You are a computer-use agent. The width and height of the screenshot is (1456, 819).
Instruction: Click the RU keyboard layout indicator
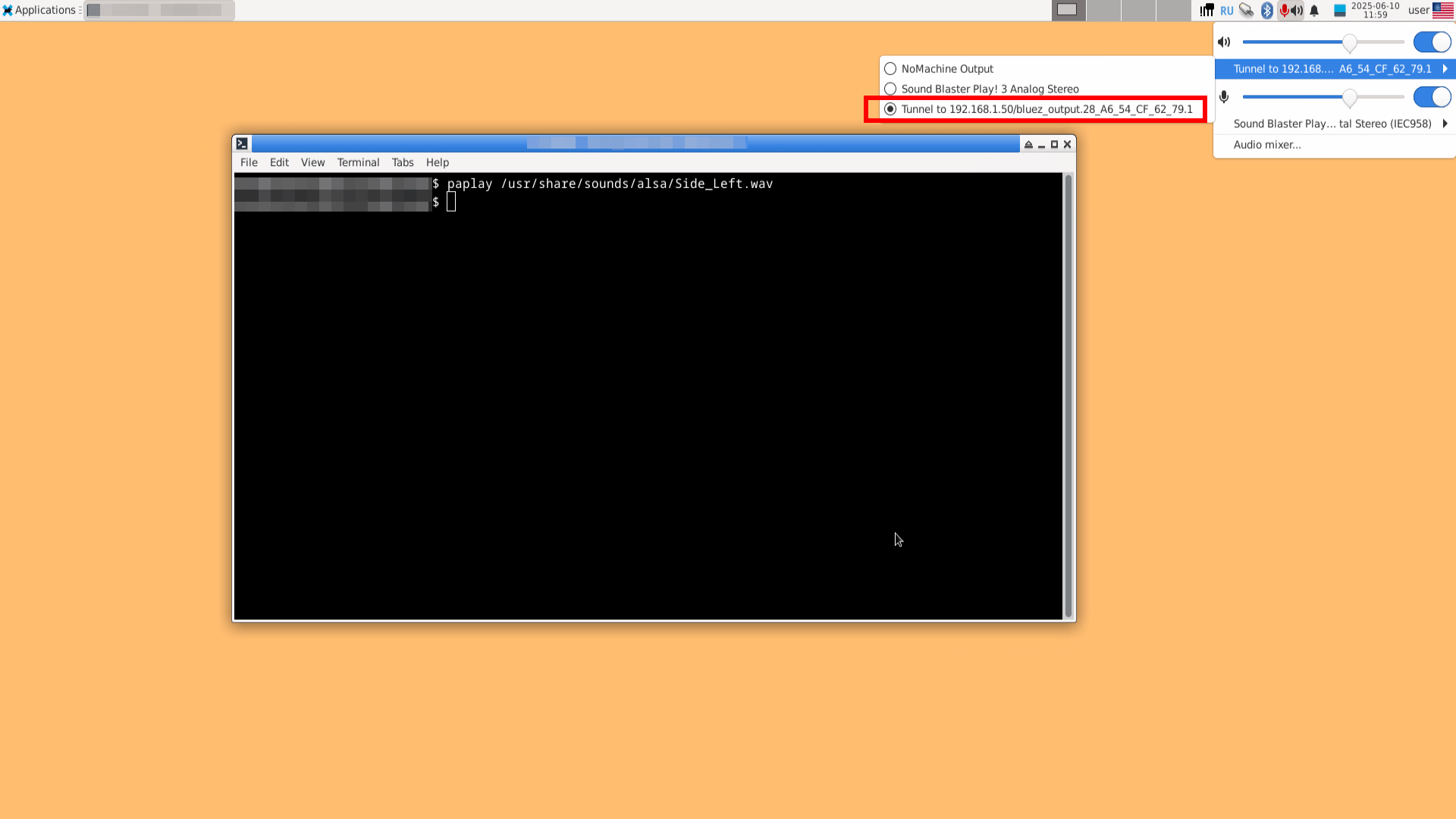tap(1226, 11)
